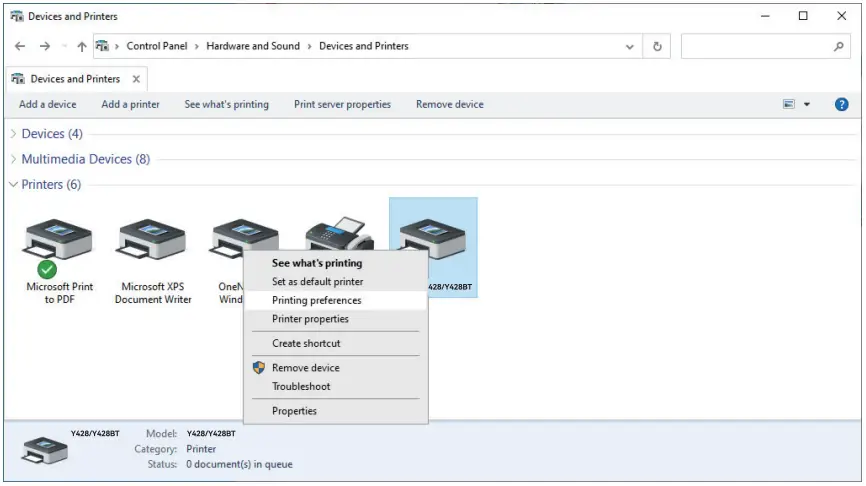
Task: Maximize the Devices and Printers window
Action: [x=803, y=16]
